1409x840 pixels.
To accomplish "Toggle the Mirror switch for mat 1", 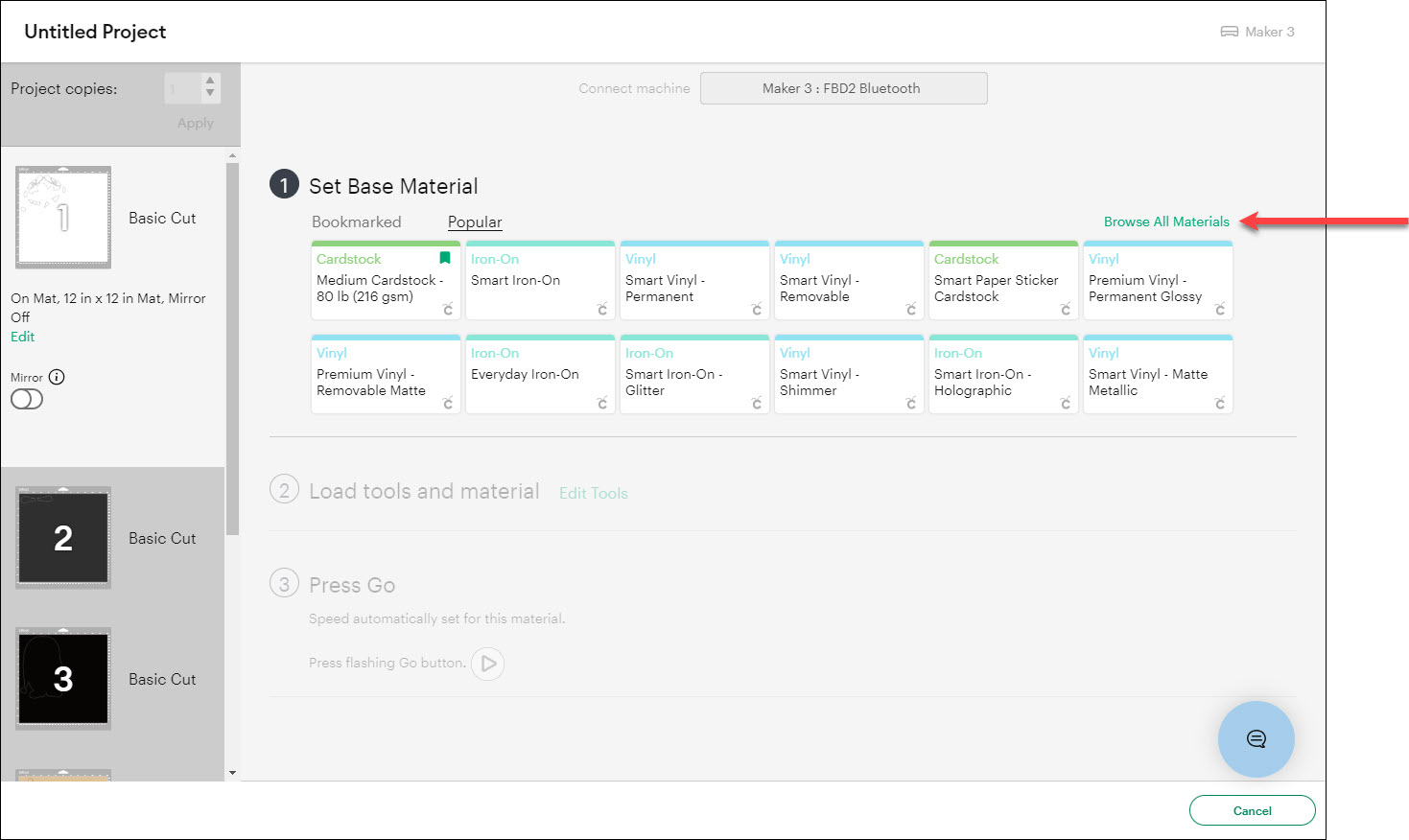I will coord(27,399).
